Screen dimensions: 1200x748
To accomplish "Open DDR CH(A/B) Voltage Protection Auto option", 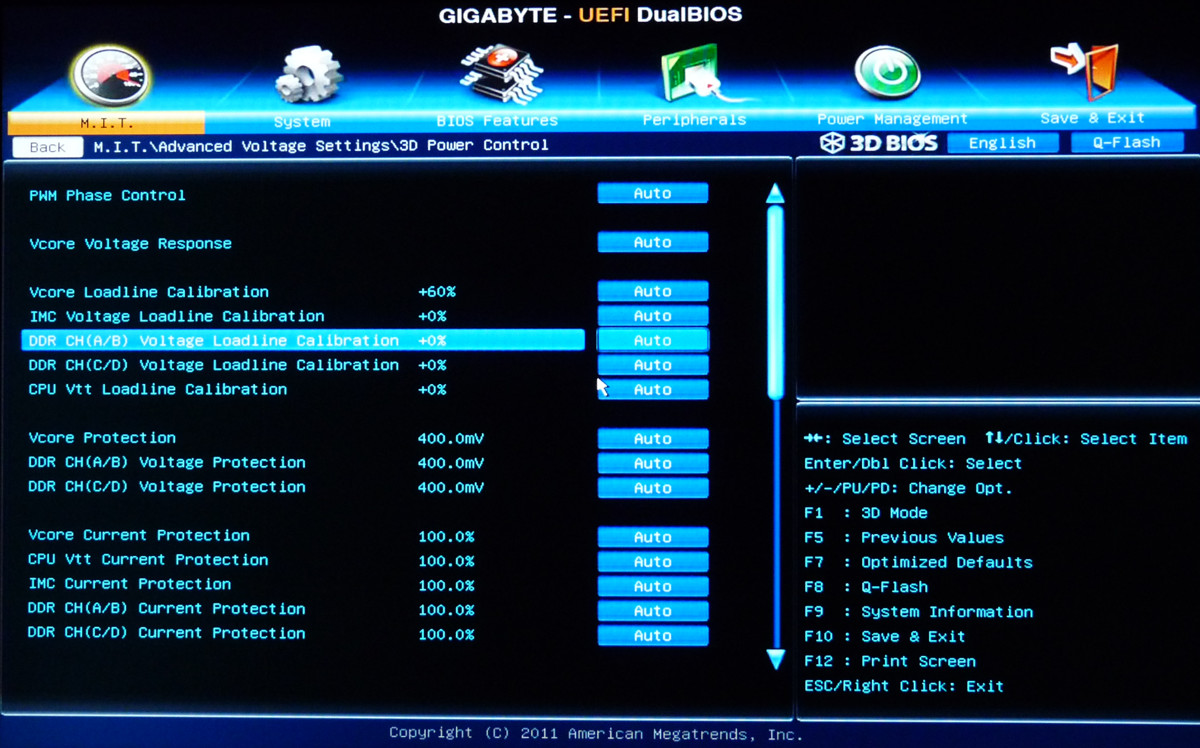I will coord(653,463).
